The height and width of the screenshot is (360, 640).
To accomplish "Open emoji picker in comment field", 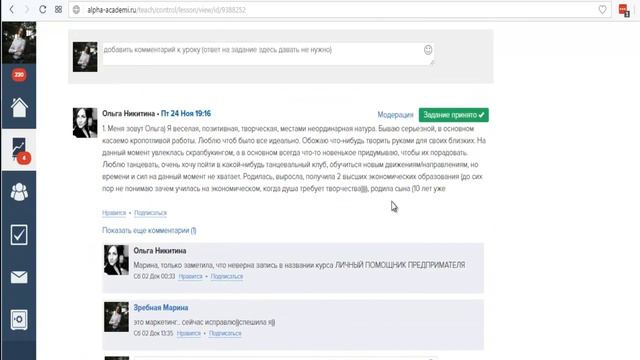I will pyautogui.click(x=428, y=50).
